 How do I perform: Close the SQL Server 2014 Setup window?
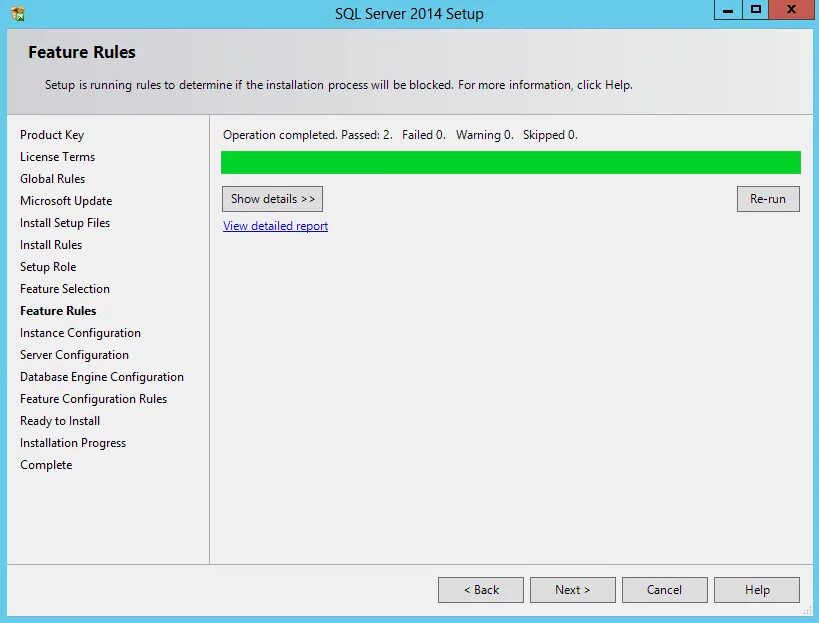coord(791,10)
